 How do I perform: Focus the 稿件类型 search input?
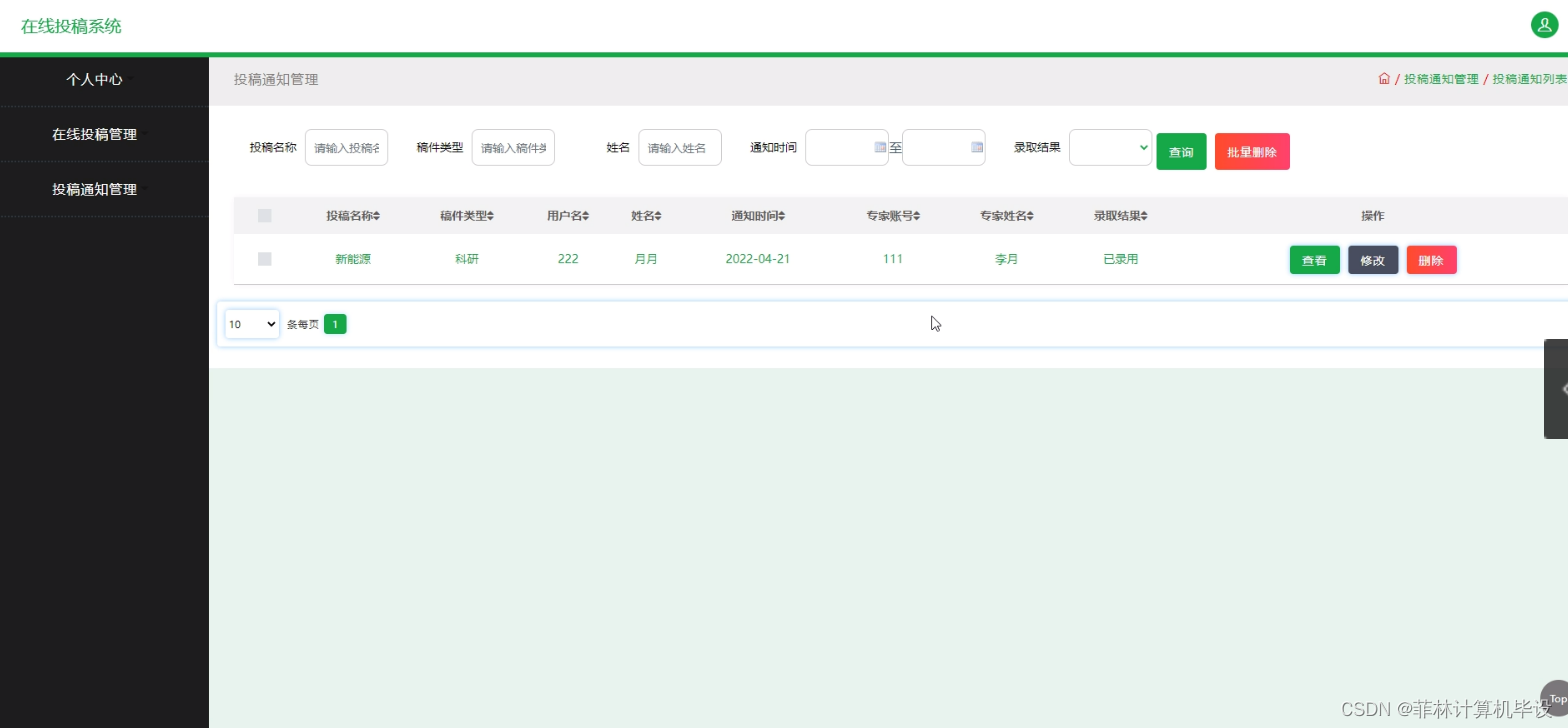click(x=513, y=147)
